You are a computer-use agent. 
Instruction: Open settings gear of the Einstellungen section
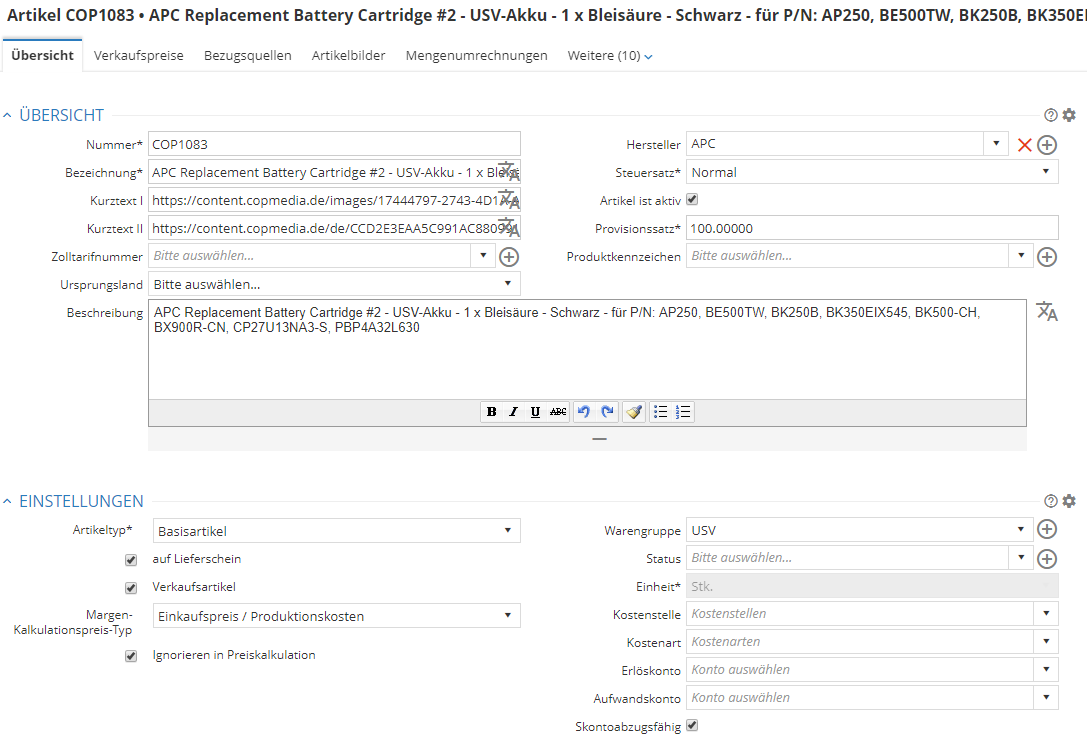click(1069, 501)
